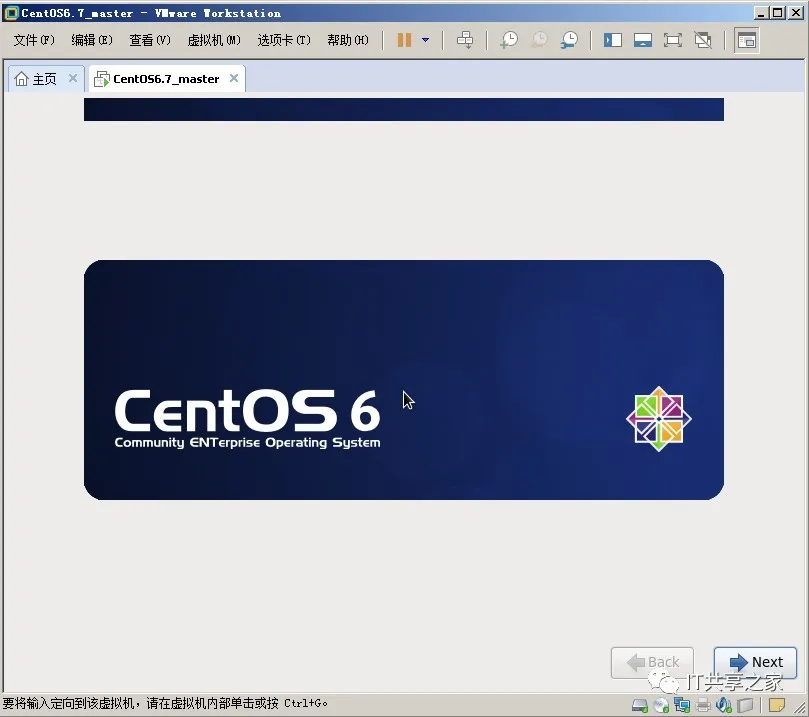The width and height of the screenshot is (809, 717).
Task: Click the CentOS logo emblem
Action: (x=659, y=419)
